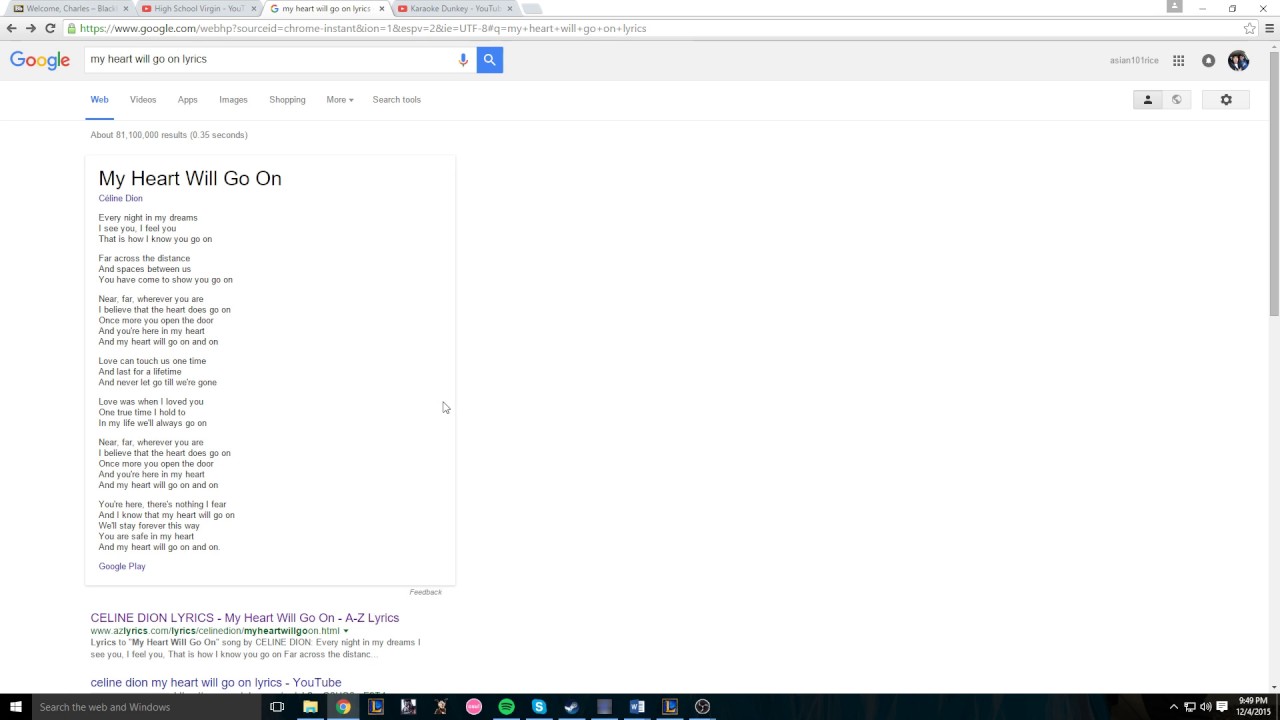
Task: Click the Chrome forward arrow
Action: 30,28
